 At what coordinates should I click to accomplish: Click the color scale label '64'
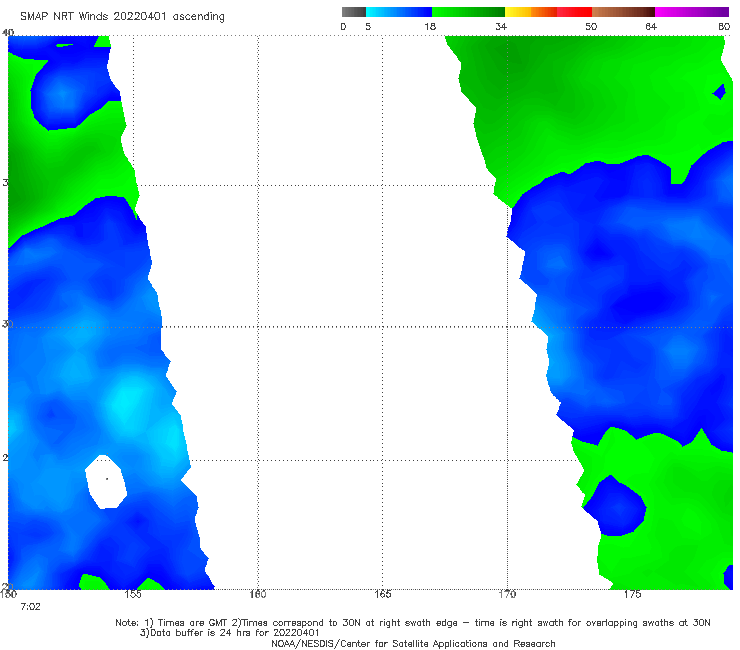(651, 27)
